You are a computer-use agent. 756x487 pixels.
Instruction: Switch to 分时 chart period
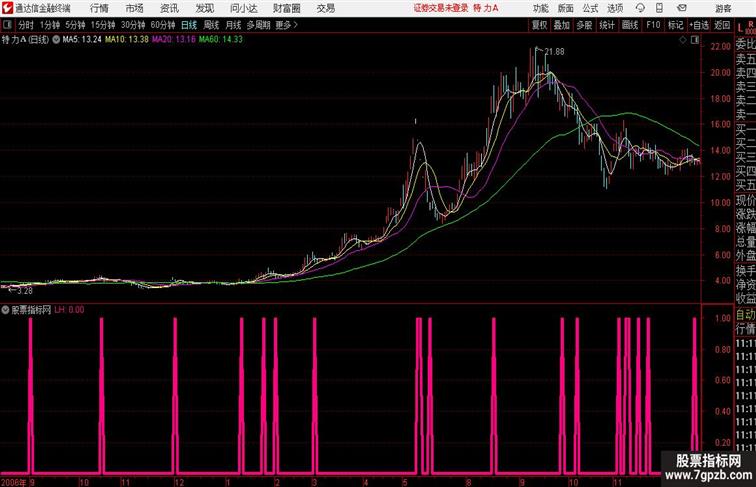click(x=26, y=25)
